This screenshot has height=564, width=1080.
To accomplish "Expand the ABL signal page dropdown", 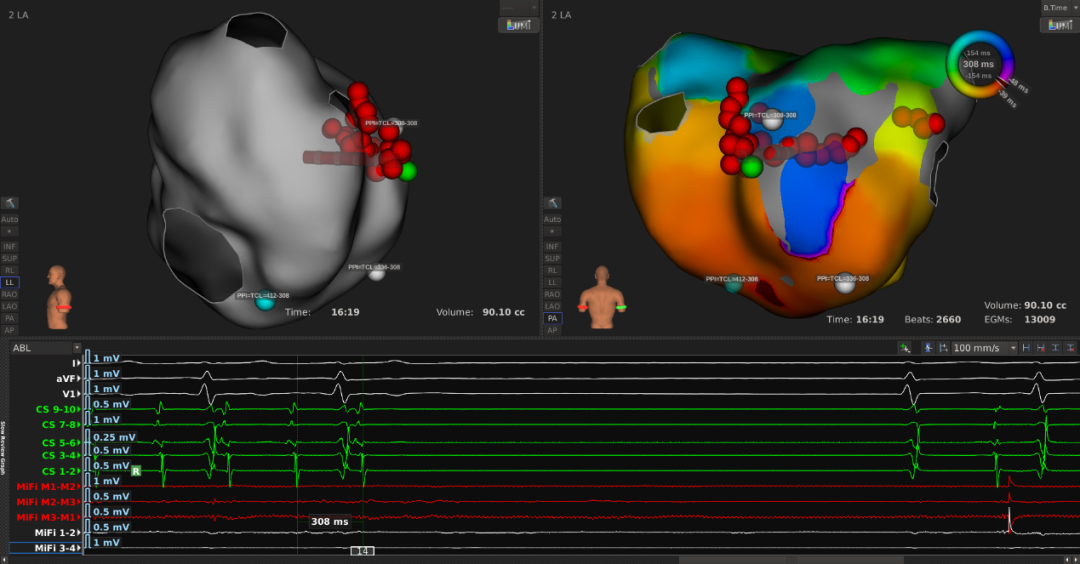I will (45, 348).
